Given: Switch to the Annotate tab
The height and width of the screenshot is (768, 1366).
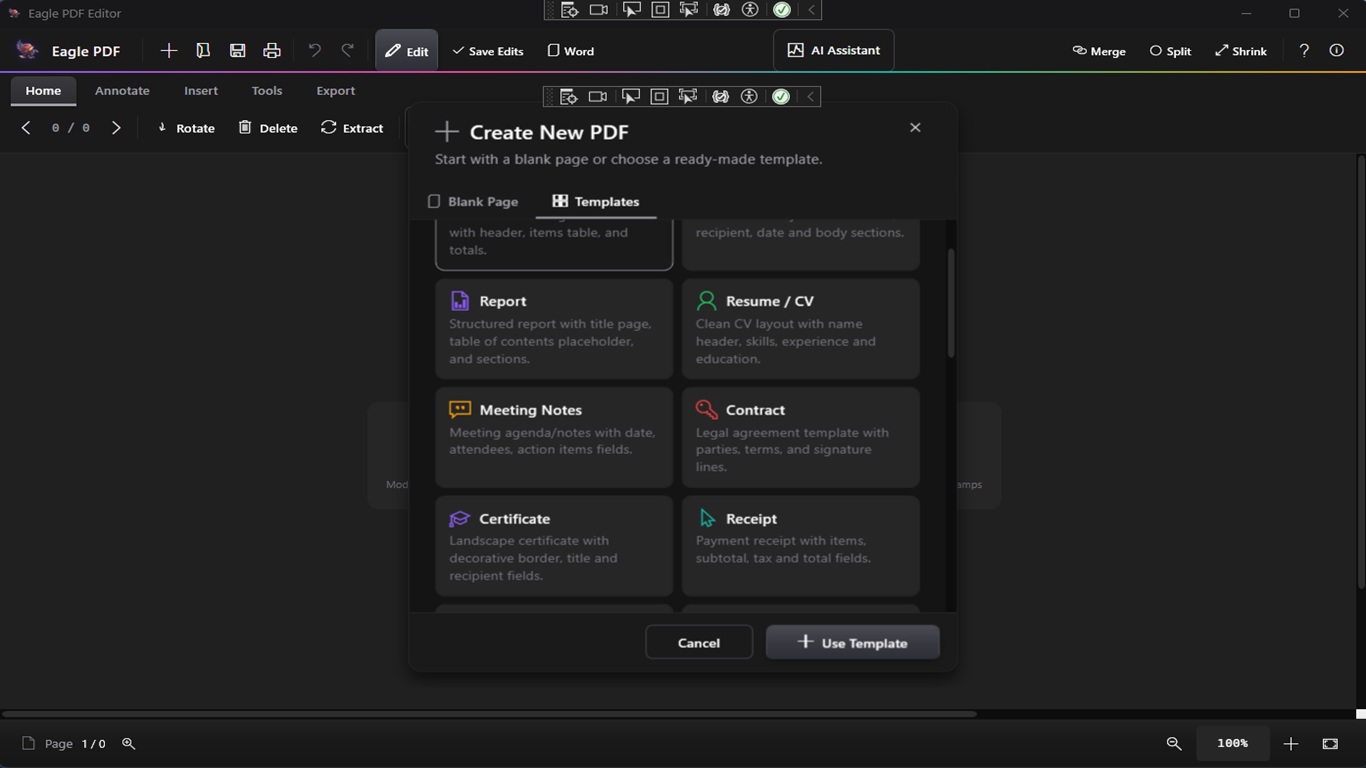Looking at the screenshot, I should (x=122, y=90).
